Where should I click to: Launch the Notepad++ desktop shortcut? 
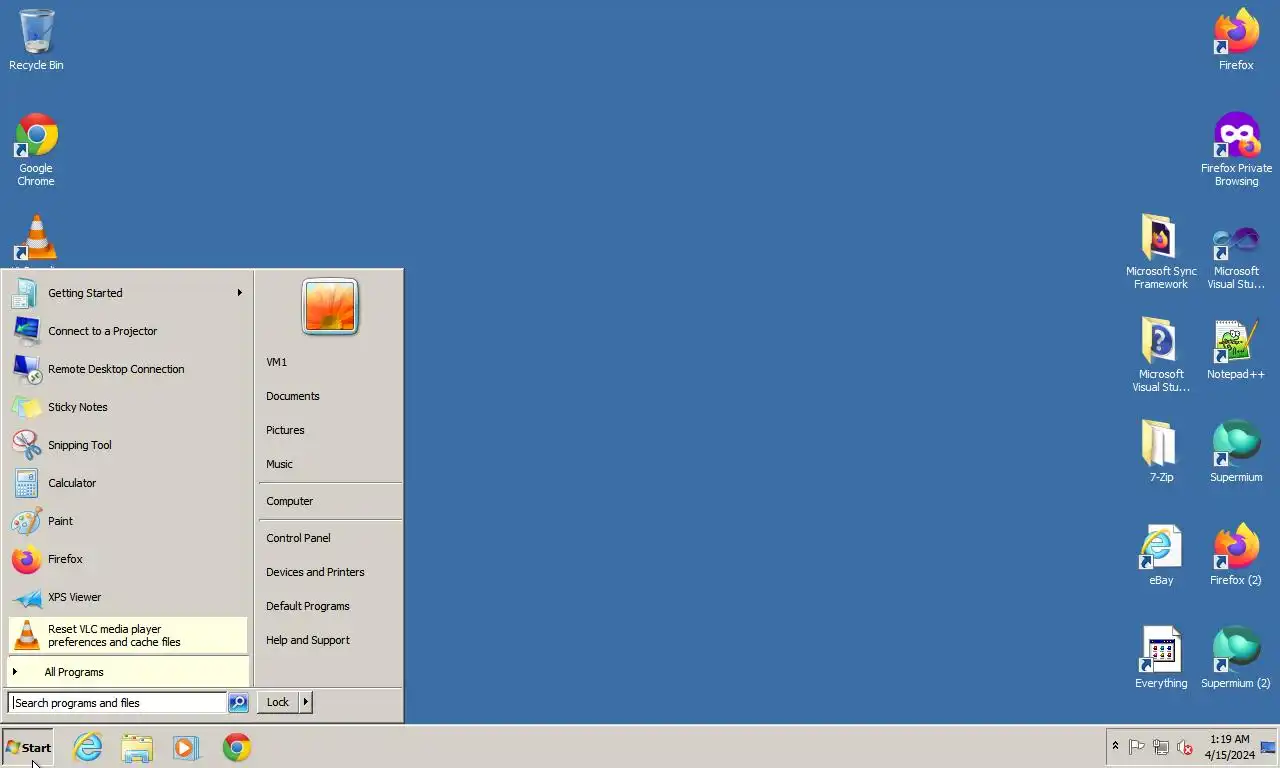tap(1236, 349)
